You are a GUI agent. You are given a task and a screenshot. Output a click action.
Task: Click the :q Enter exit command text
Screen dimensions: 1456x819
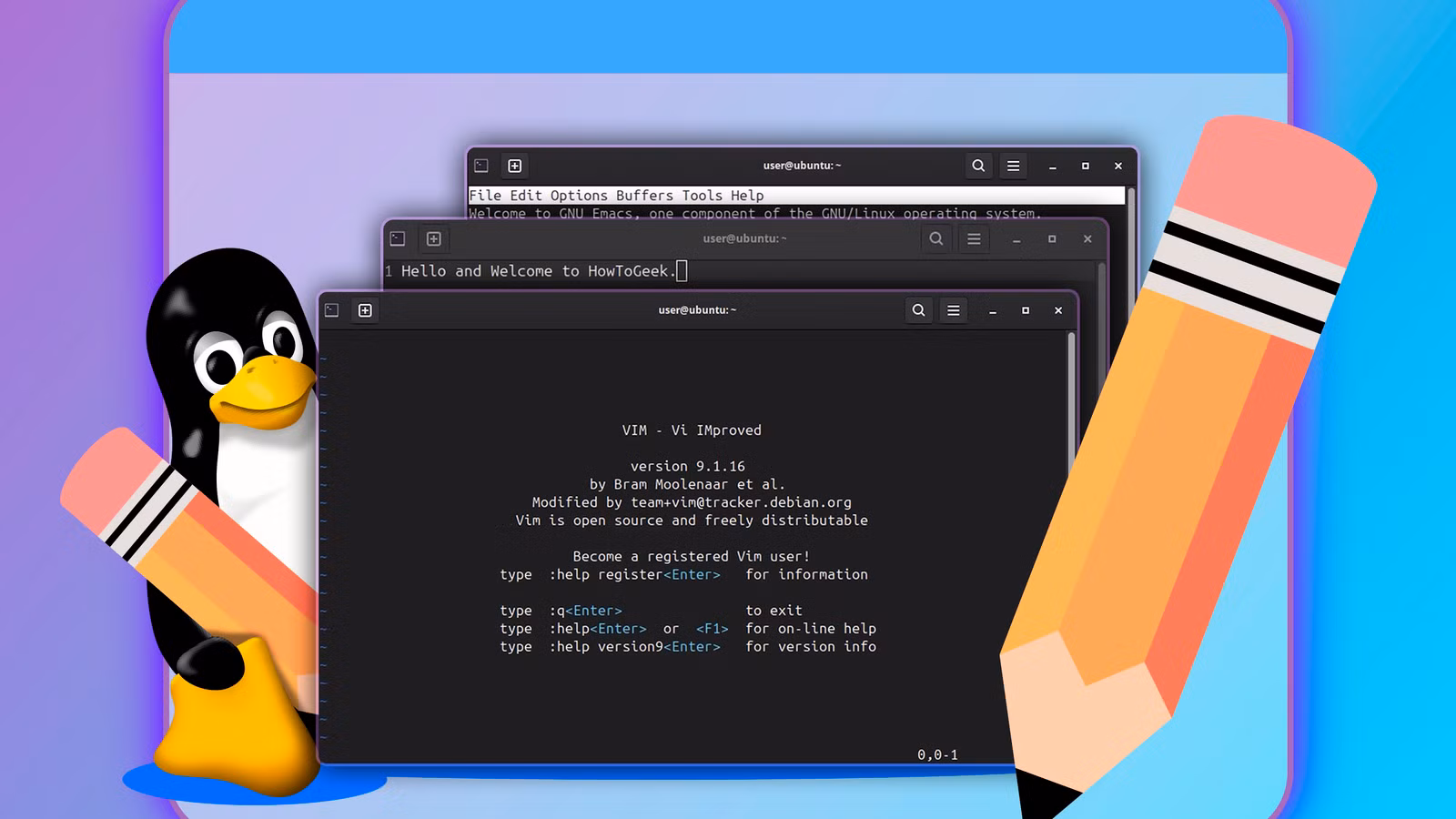click(587, 610)
